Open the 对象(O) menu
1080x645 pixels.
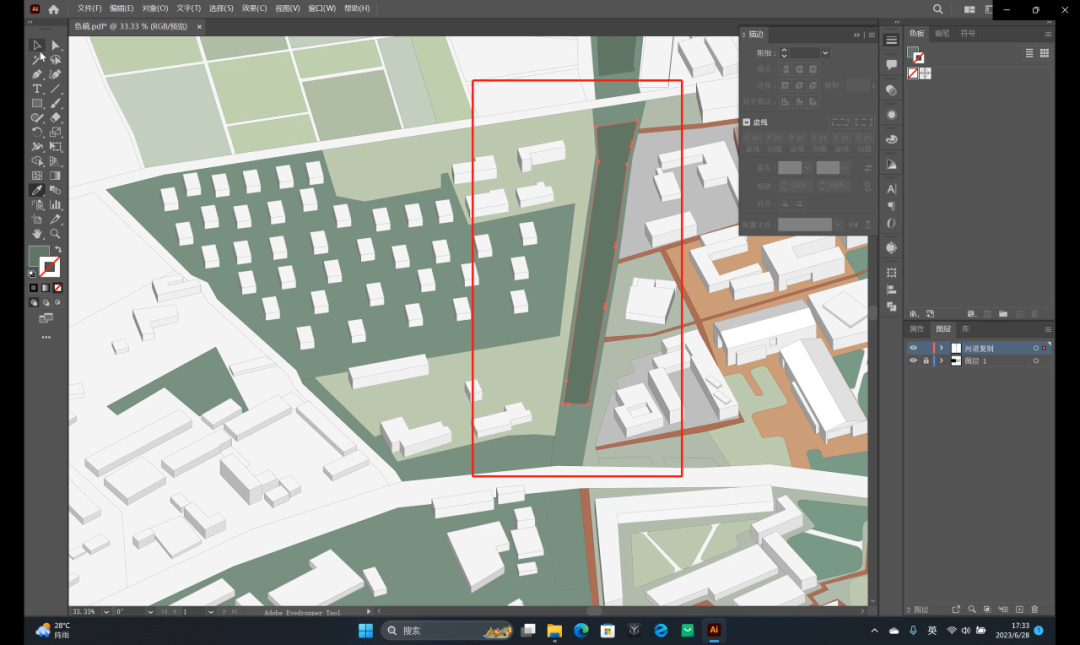pyautogui.click(x=155, y=8)
